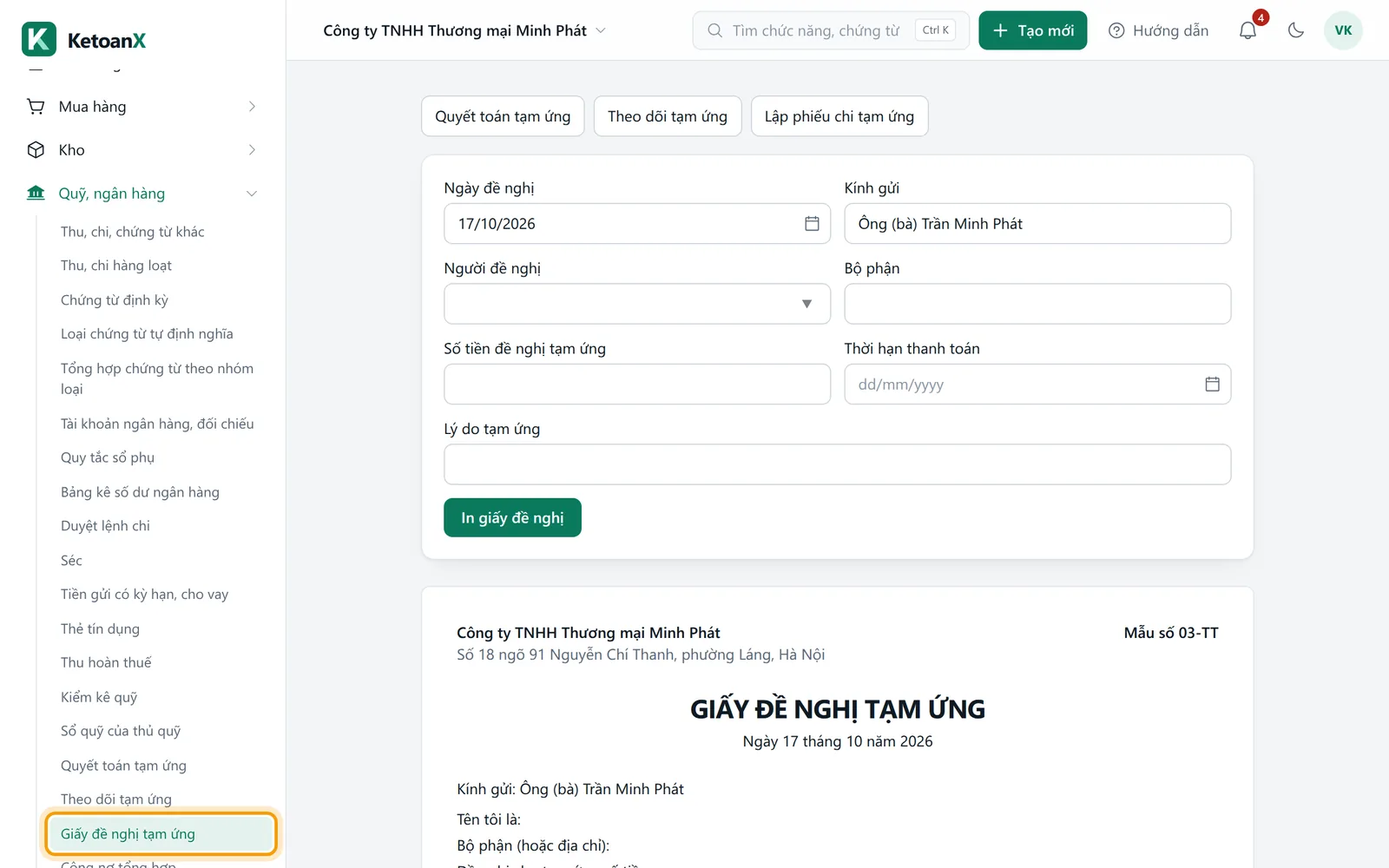
Task: Click the Số tiền đề nghị tạm ứng field
Action: [637, 385]
